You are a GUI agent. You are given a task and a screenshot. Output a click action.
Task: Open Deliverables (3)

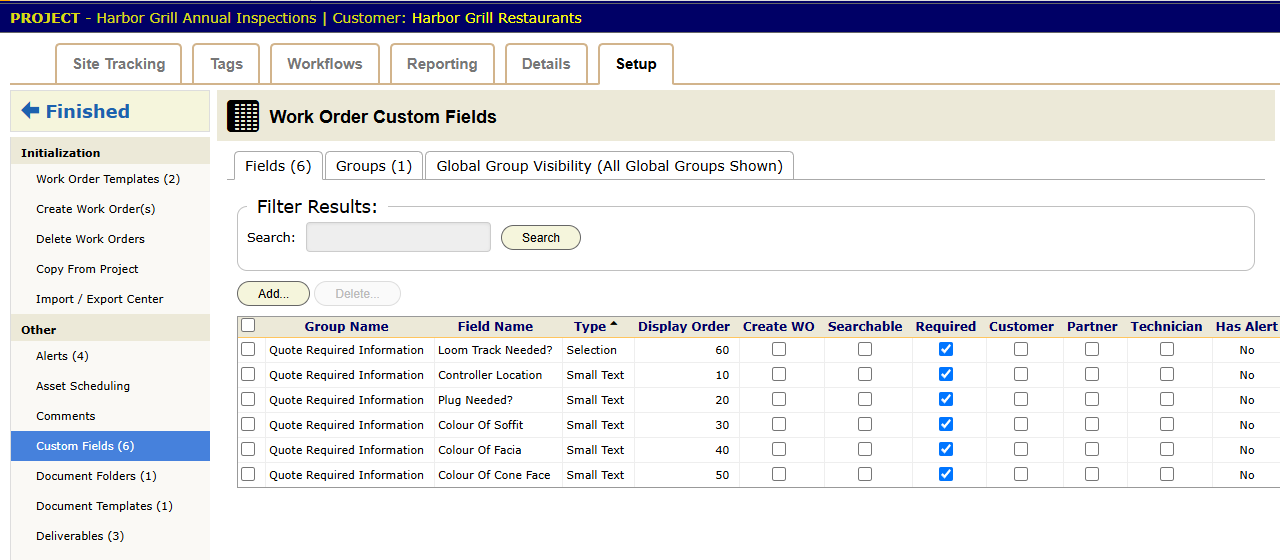(80, 536)
